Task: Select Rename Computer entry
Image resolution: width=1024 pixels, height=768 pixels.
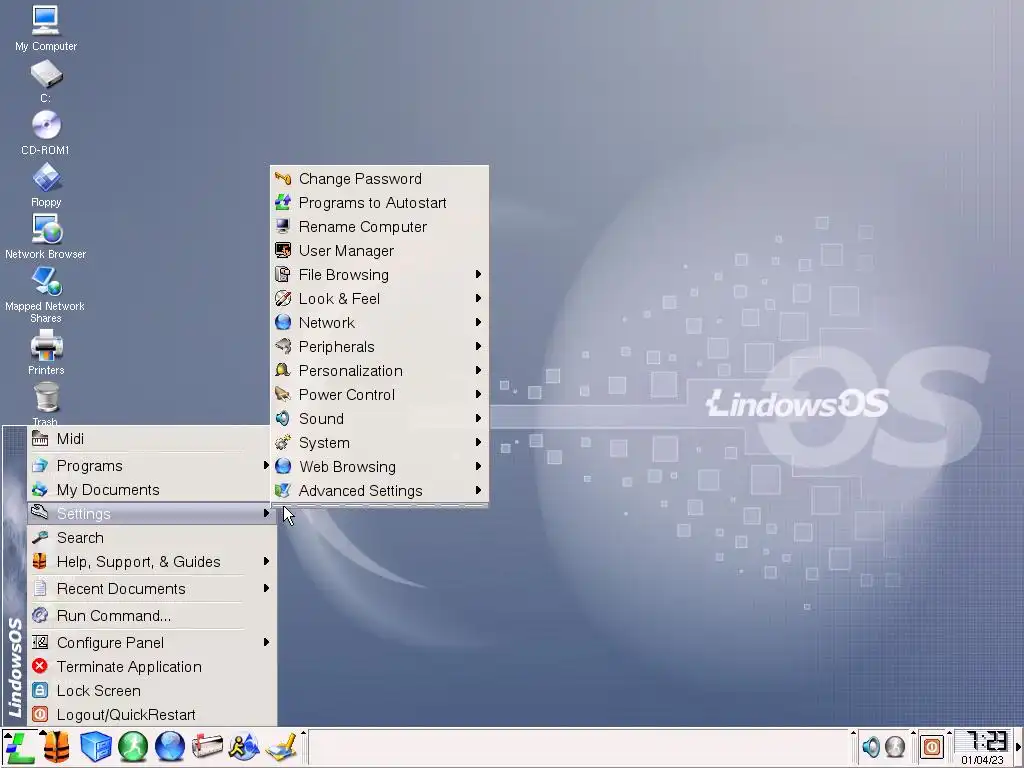Action: 379,227
